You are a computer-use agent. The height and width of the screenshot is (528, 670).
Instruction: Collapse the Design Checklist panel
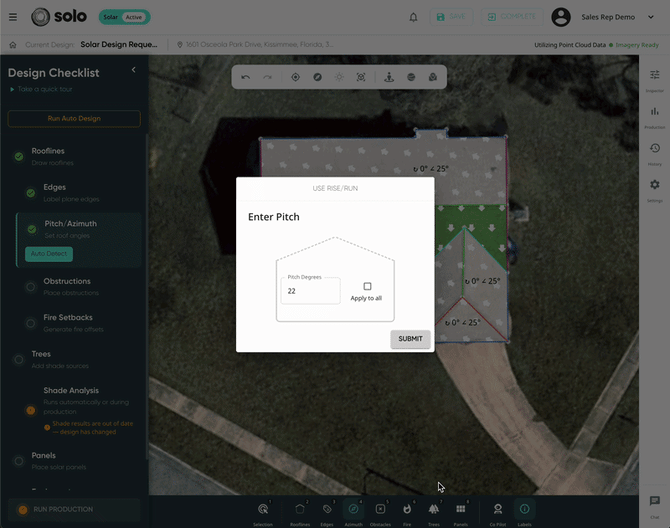pos(134,70)
